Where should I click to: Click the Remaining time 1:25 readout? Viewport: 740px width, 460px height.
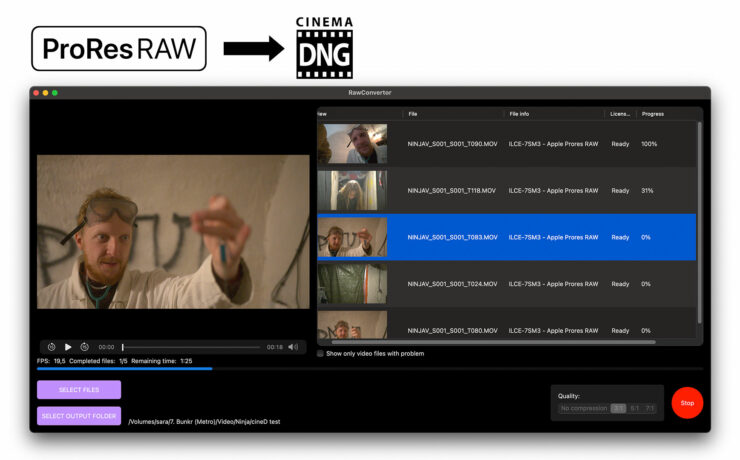click(162, 361)
